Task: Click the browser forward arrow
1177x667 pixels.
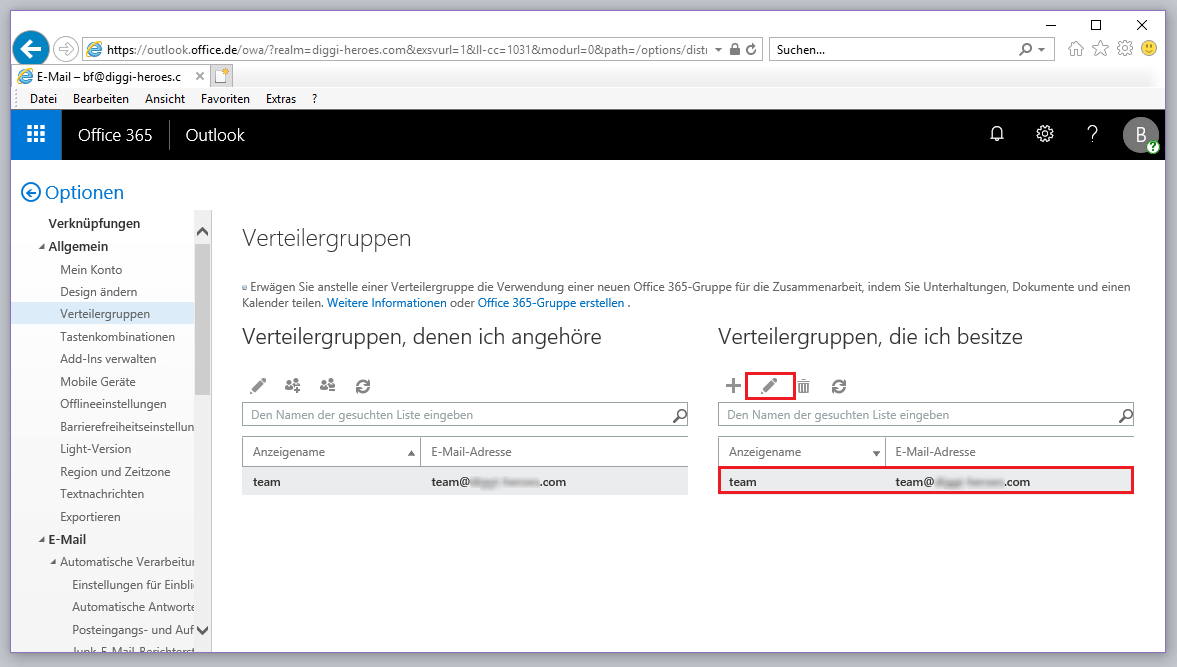Action: pyautogui.click(x=66, y=50)
